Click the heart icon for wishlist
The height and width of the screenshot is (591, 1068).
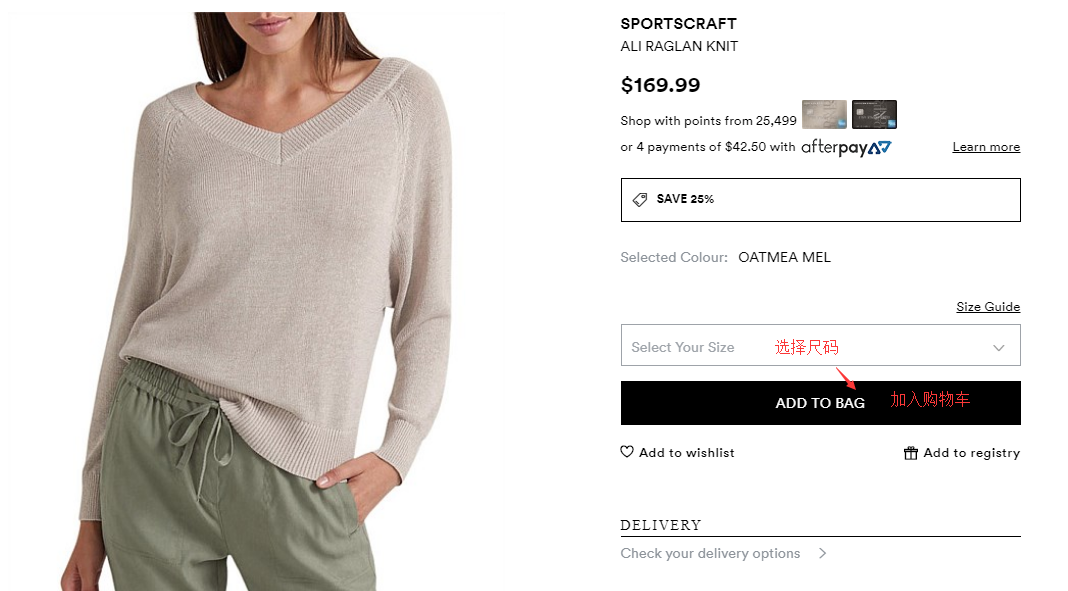pos(627,452)
